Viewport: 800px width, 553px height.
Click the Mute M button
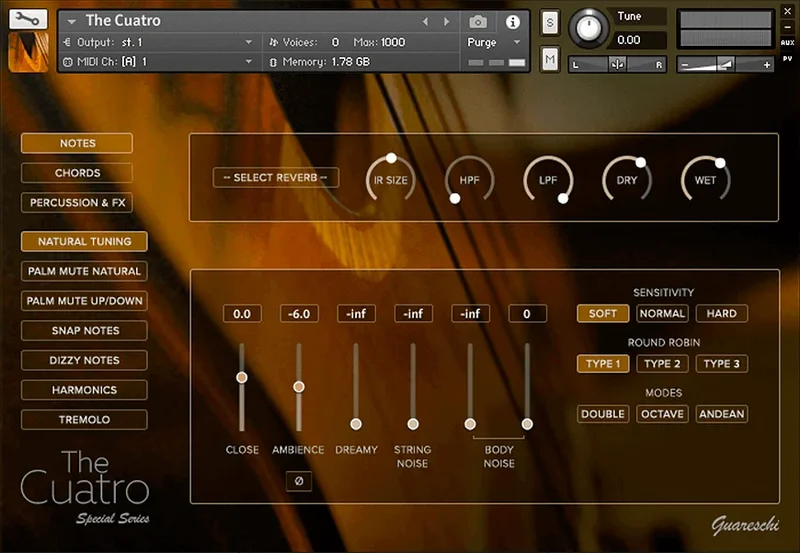[x=549, y=59]
